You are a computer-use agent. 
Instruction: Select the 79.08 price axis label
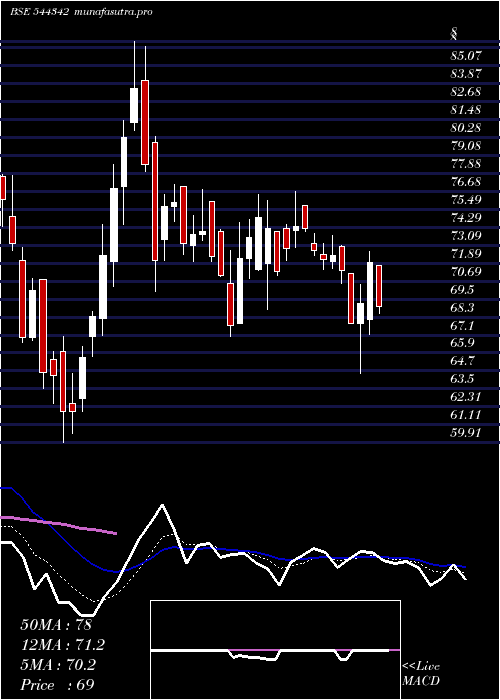pyautogui.click(x=466, y=146)
